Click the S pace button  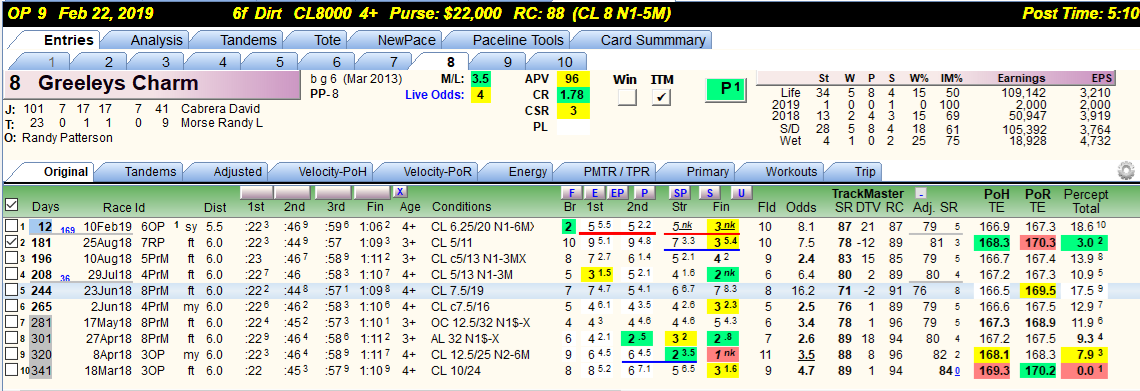(x=710, y=193)
